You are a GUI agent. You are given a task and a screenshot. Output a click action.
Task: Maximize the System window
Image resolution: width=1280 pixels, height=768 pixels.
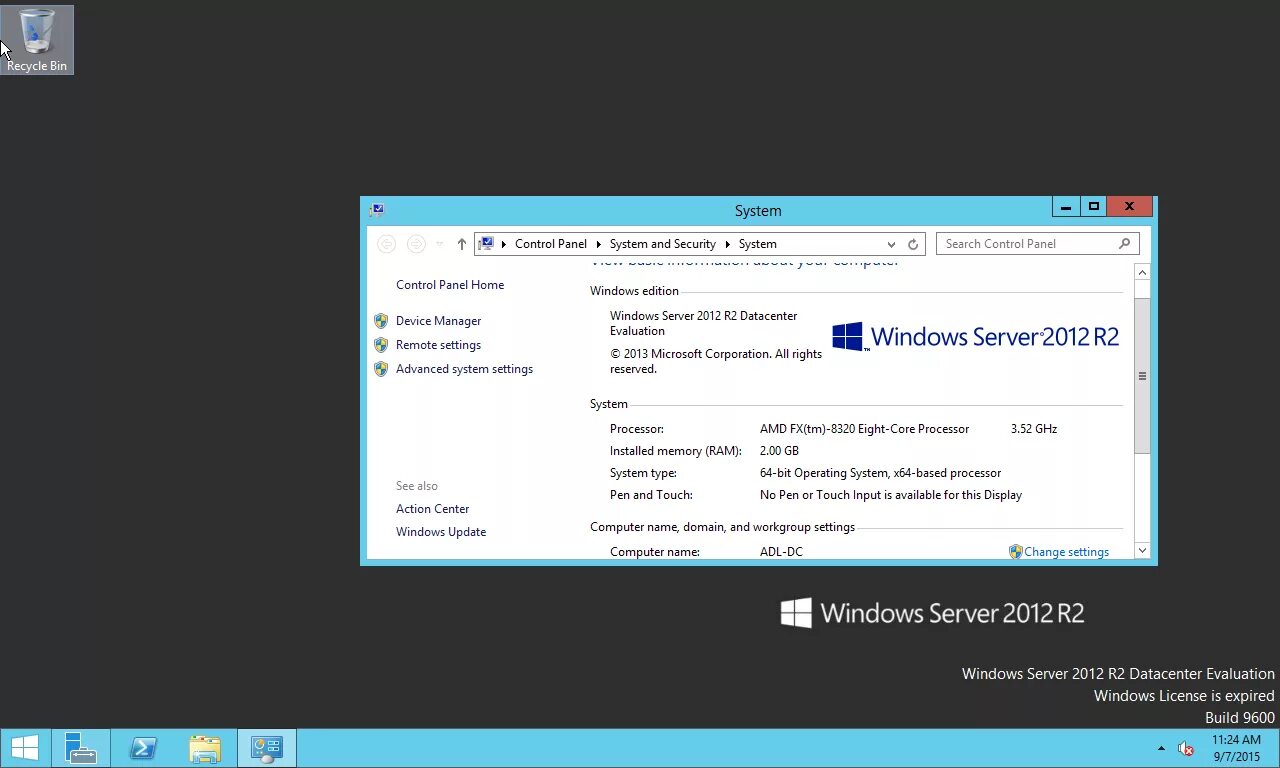1094,207
